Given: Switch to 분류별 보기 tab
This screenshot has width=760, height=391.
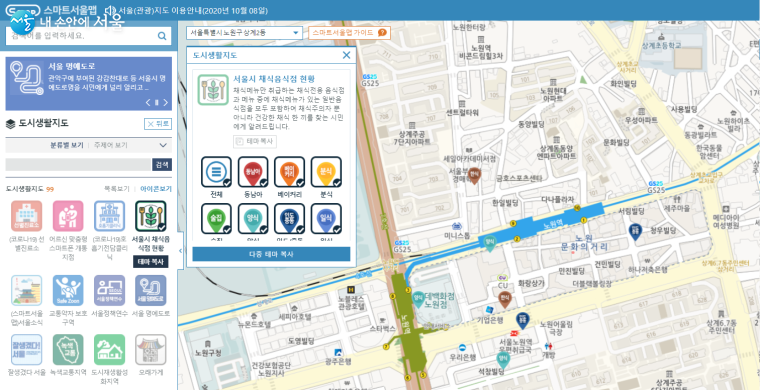Looking at the screenshot, I should [x=67, y=145].
